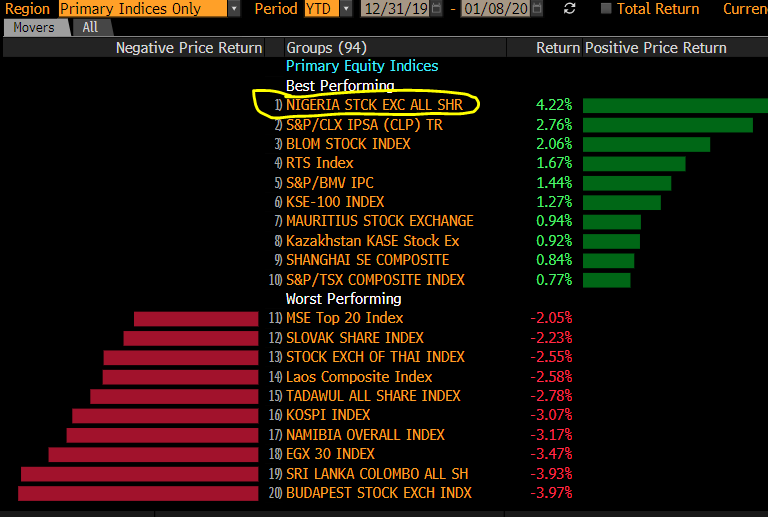Open the SHANGHAI SE COMPOSITE index
The width and height of the screenshot is (768, 517).
coord(367,260)
